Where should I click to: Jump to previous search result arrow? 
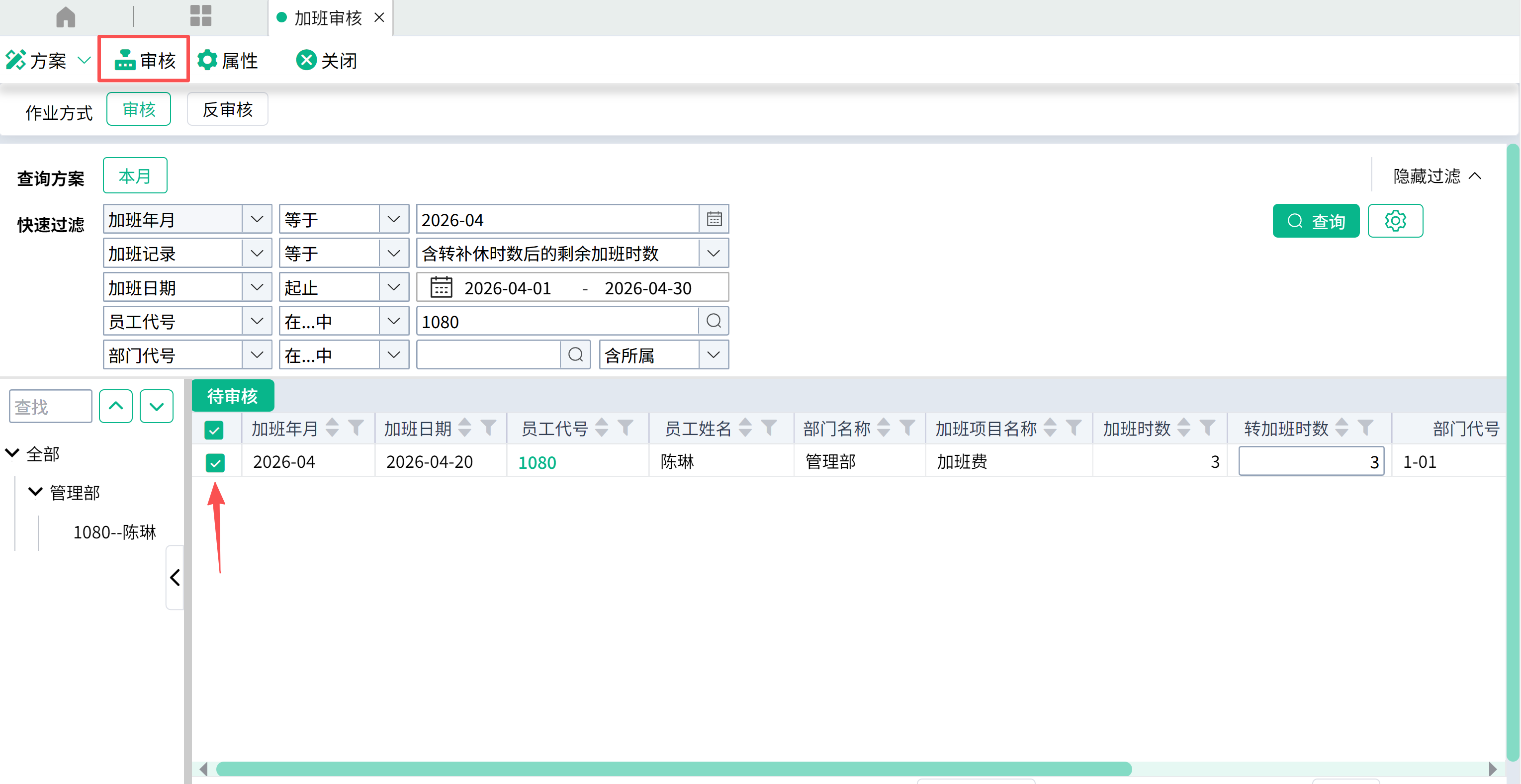pyautogui.click(x=116, y=406)
